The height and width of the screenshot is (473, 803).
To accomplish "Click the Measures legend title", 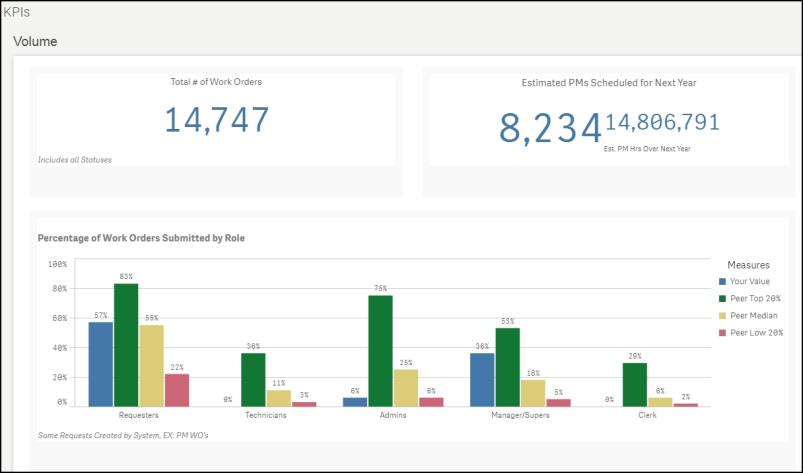I will (747, 265).
